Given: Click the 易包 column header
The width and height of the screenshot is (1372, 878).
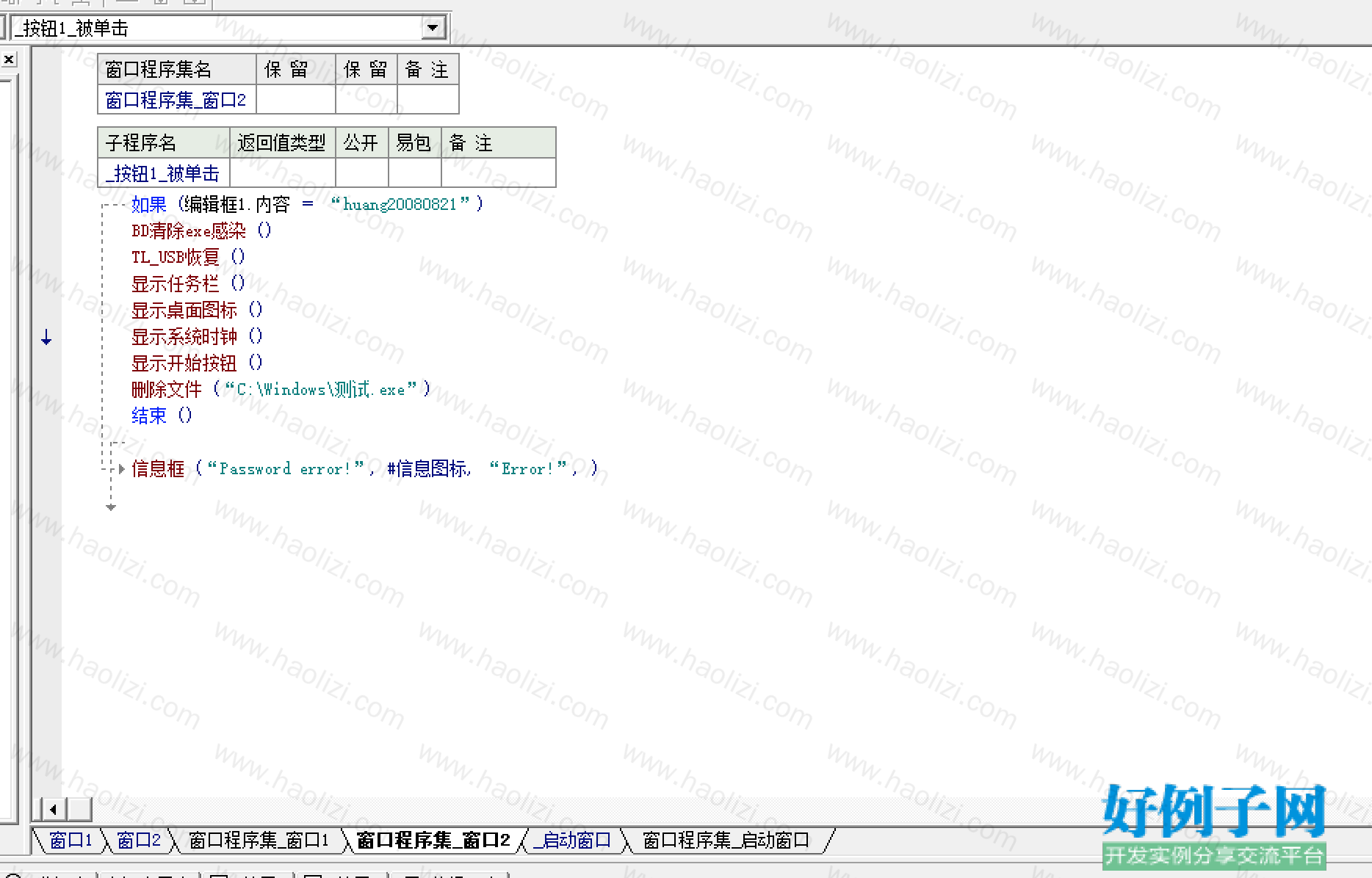Looking at the screenshot, I should (414, 143).
